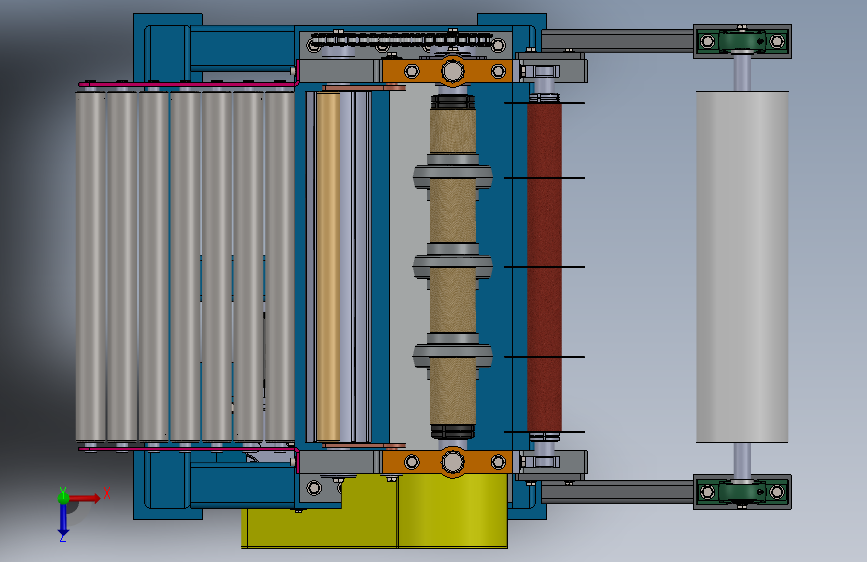Viewport: 867px width, 562px height.
Task: Click the green Y axis origin of the triad
Action: tap(63, 498)
